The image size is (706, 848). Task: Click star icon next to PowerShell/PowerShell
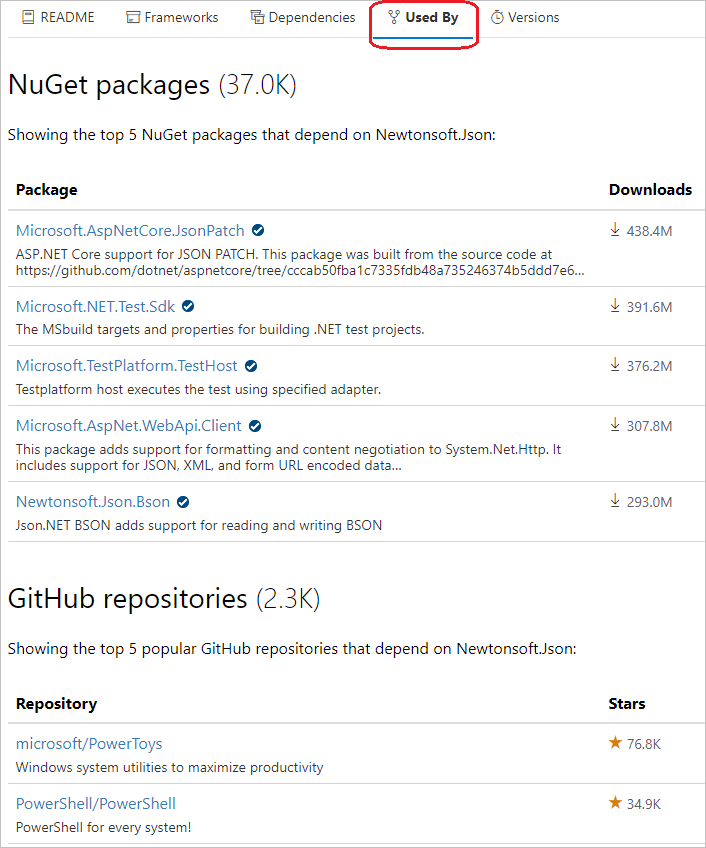click(x=616, y=803)
